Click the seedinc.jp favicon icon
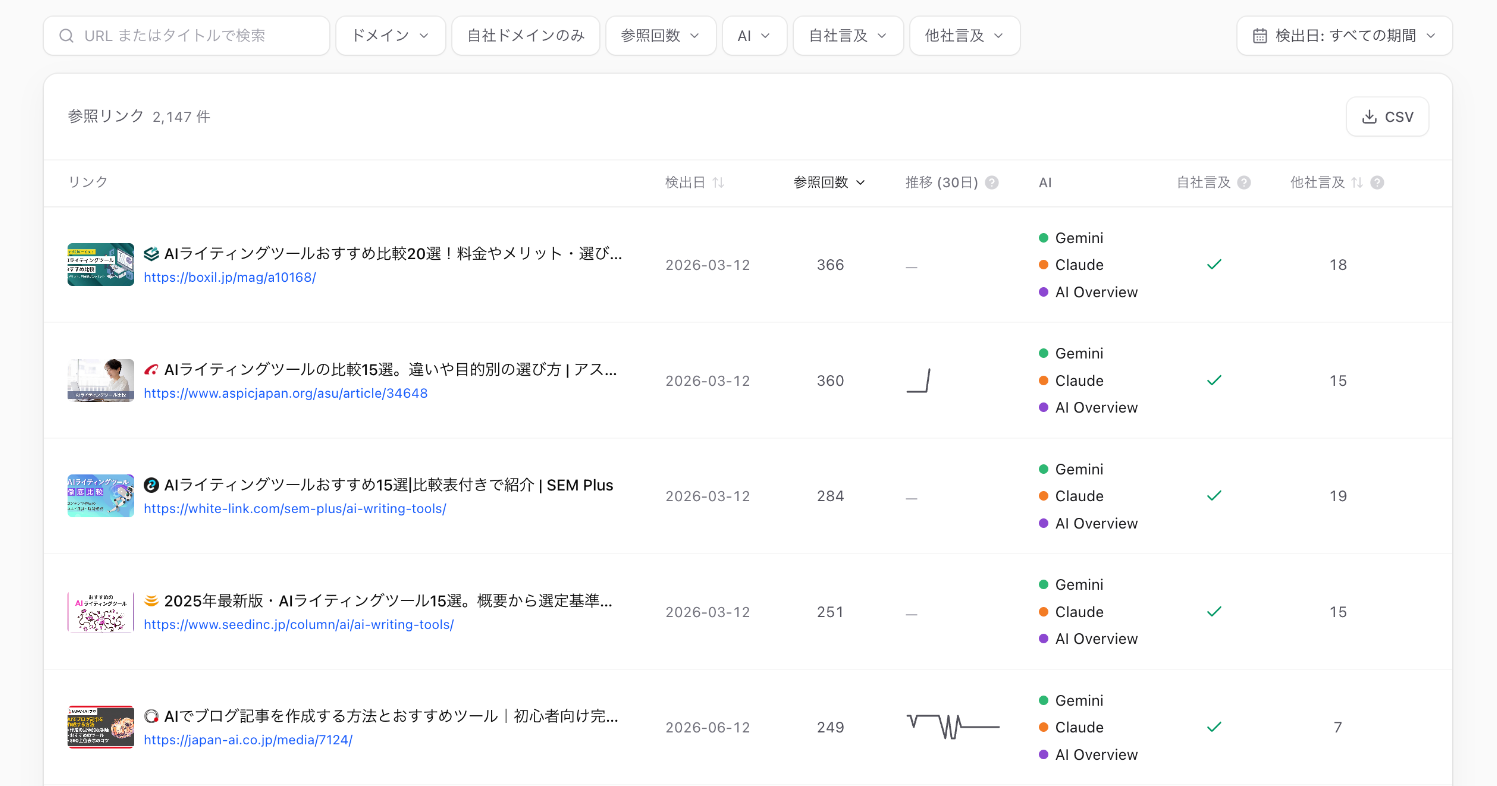The width and height of the screenshot is (1497, 786). click(x=152, y=601)
